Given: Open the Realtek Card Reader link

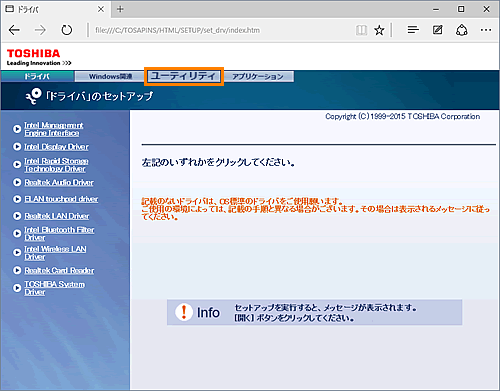Looking at the screenshot, I should click(x=59, y=270).
